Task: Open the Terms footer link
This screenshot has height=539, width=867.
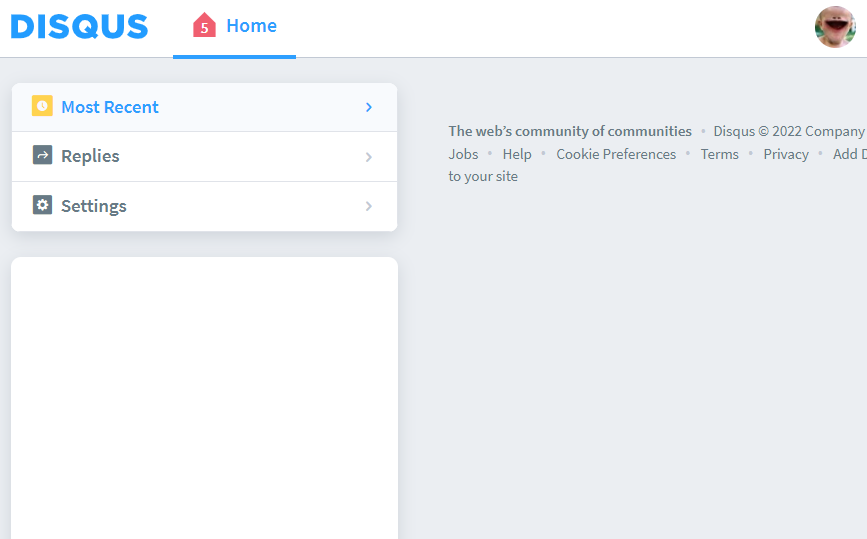Action: [719, 154]
